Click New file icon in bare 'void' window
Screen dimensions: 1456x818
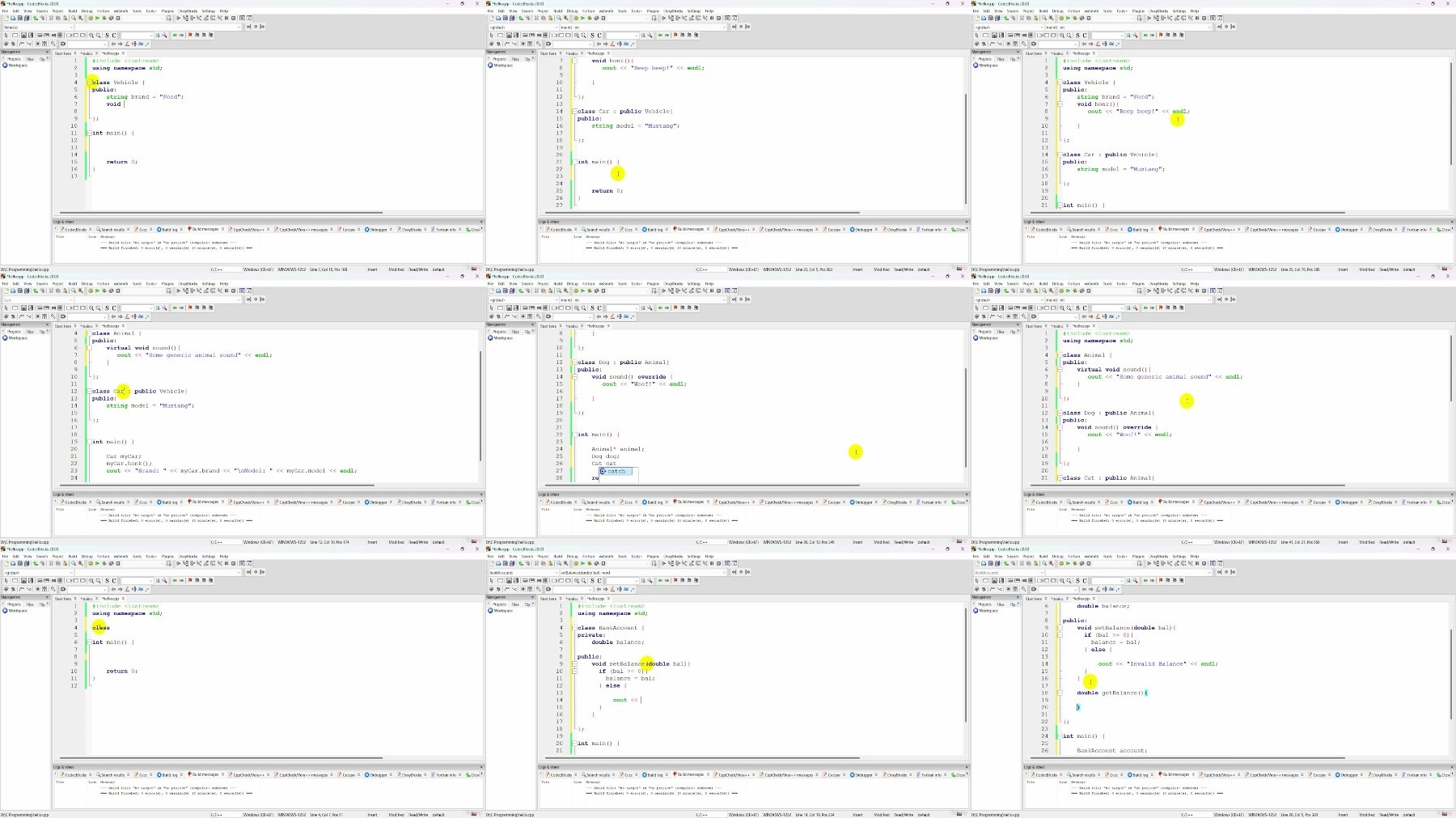pyautogui.click(x=6, y=18)
